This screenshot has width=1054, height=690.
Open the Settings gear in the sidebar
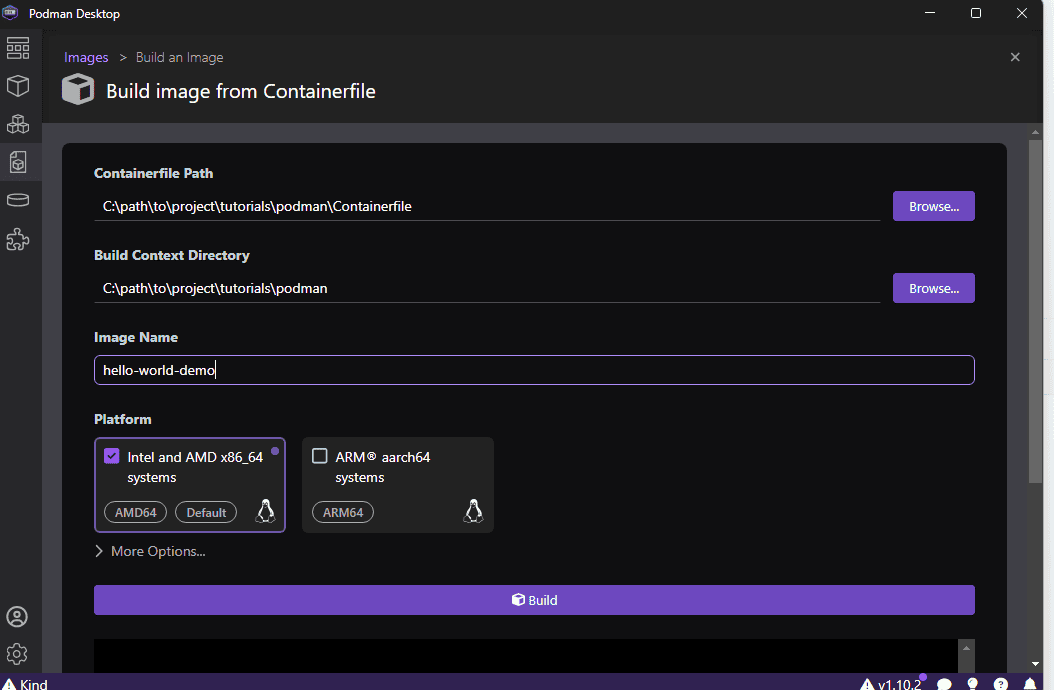click(x=17, y=654)
